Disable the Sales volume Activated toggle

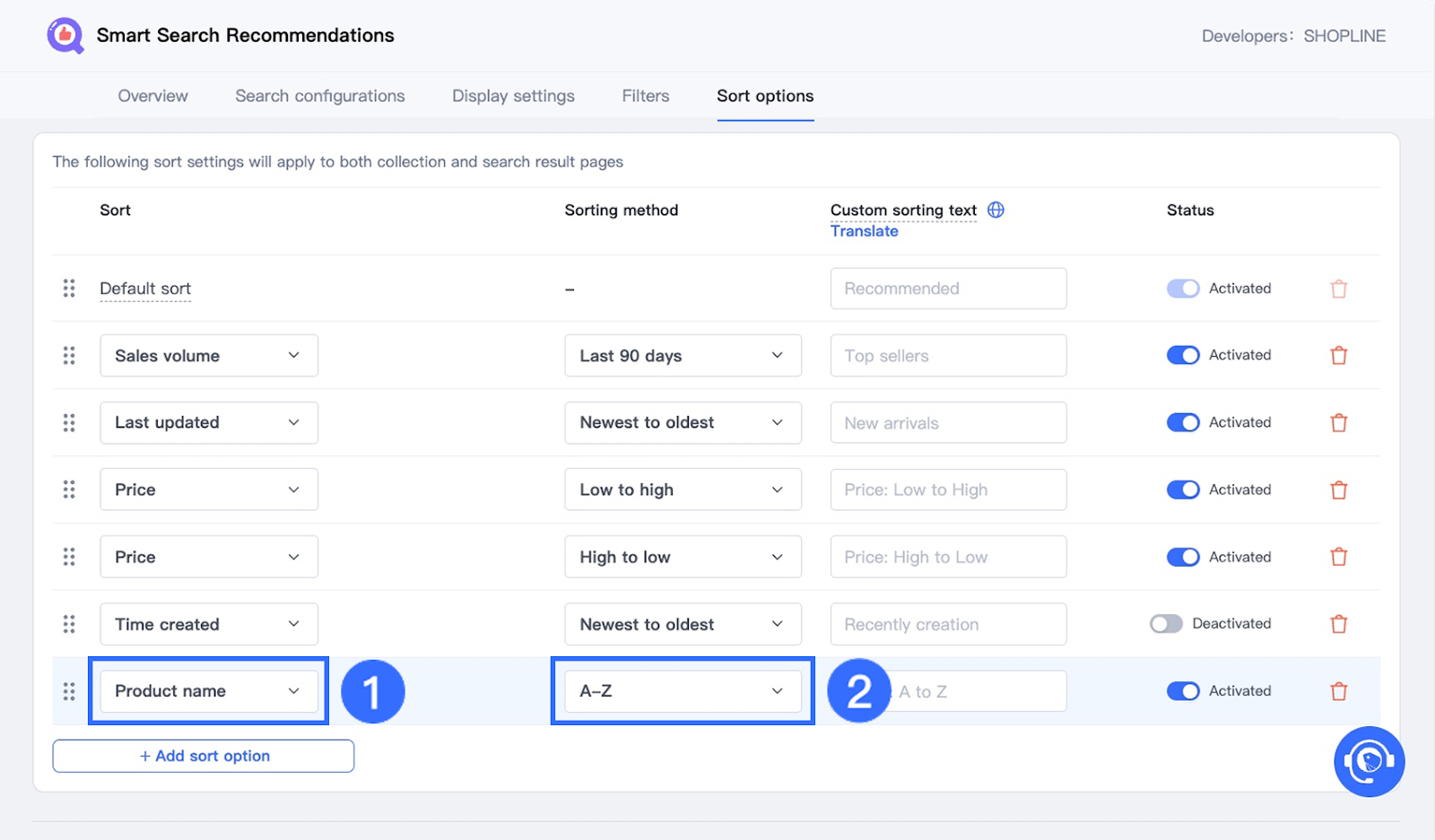(1183, 355)
